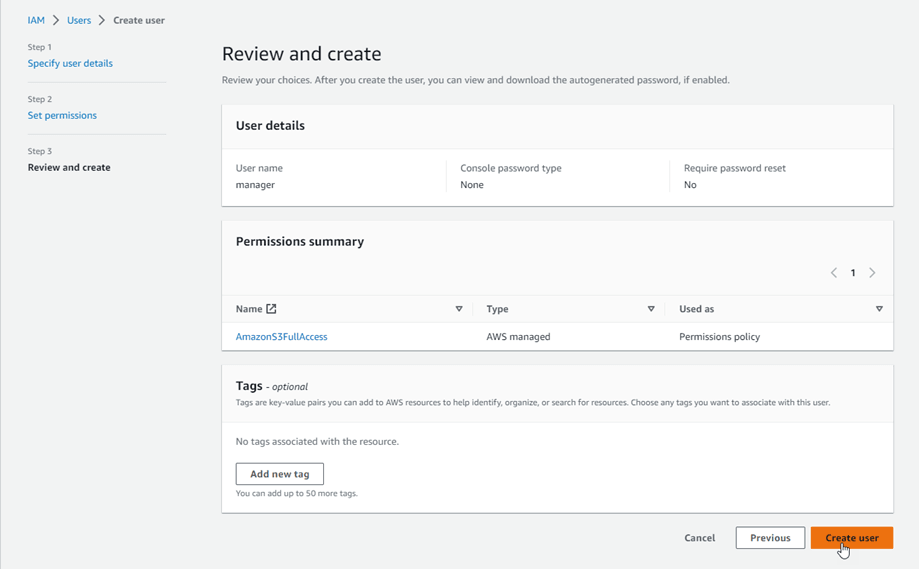Screen dimensions: 920x569
Task: Click the external link icon beside Name
Action: [271, 309]
